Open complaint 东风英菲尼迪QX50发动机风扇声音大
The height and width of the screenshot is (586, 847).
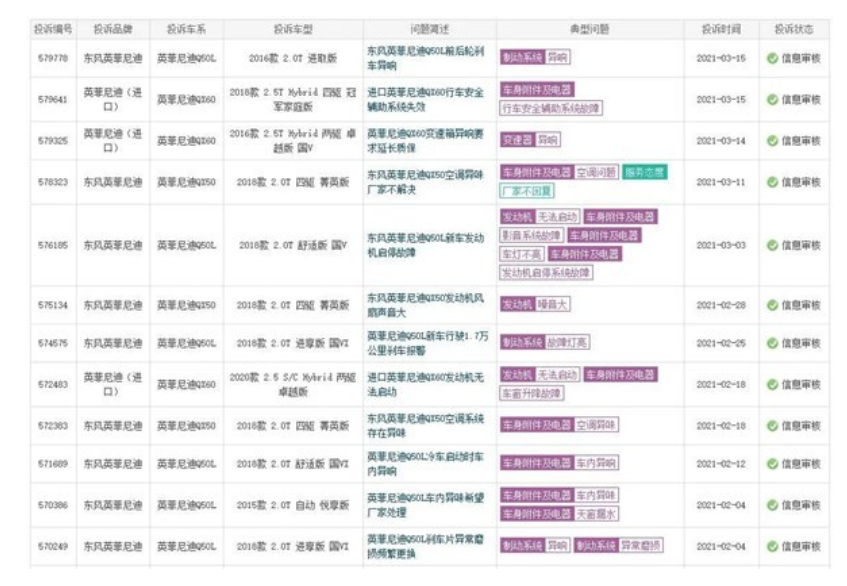426,305
